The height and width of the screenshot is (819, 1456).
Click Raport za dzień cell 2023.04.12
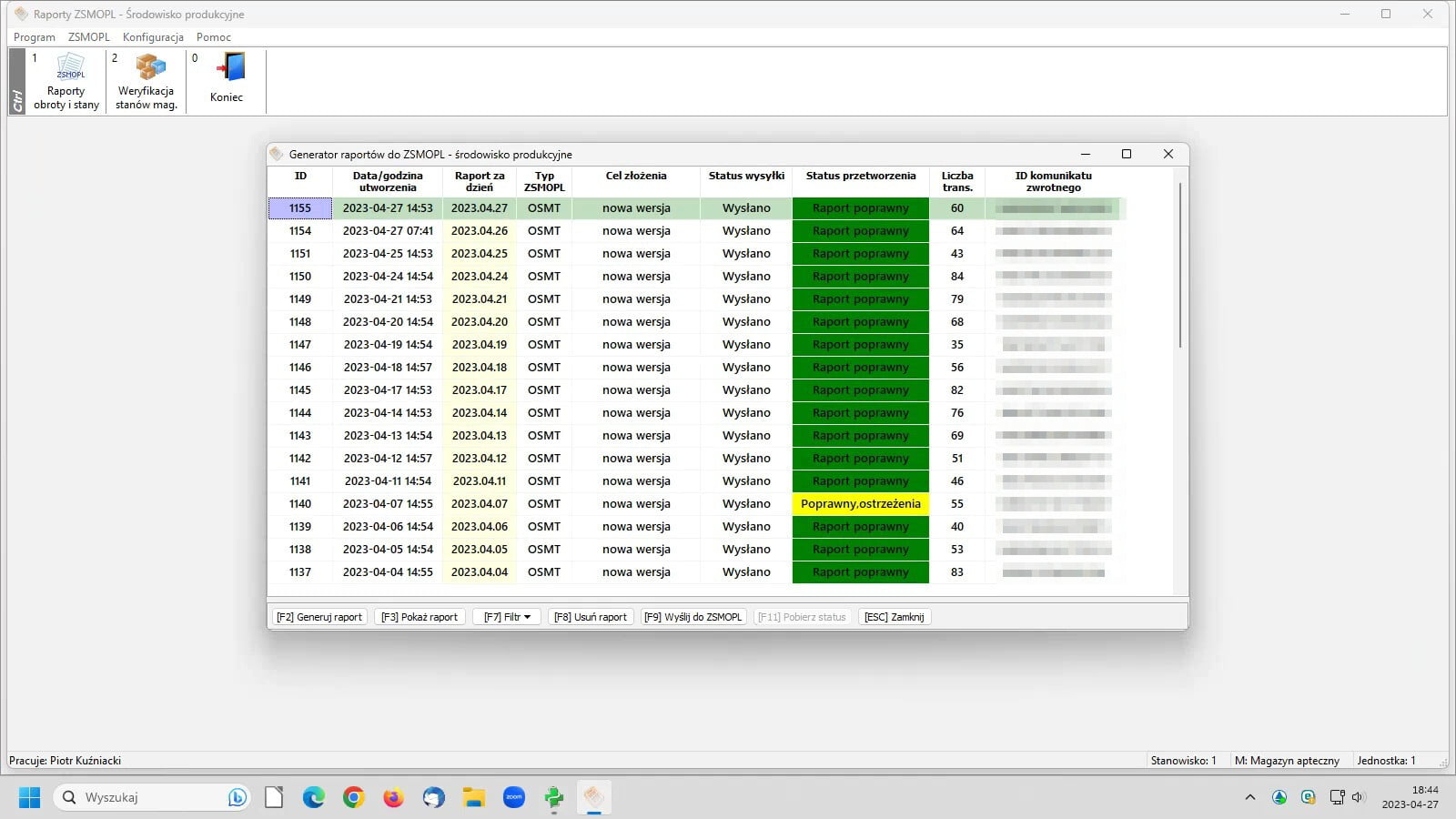click(x=480, y=459)
